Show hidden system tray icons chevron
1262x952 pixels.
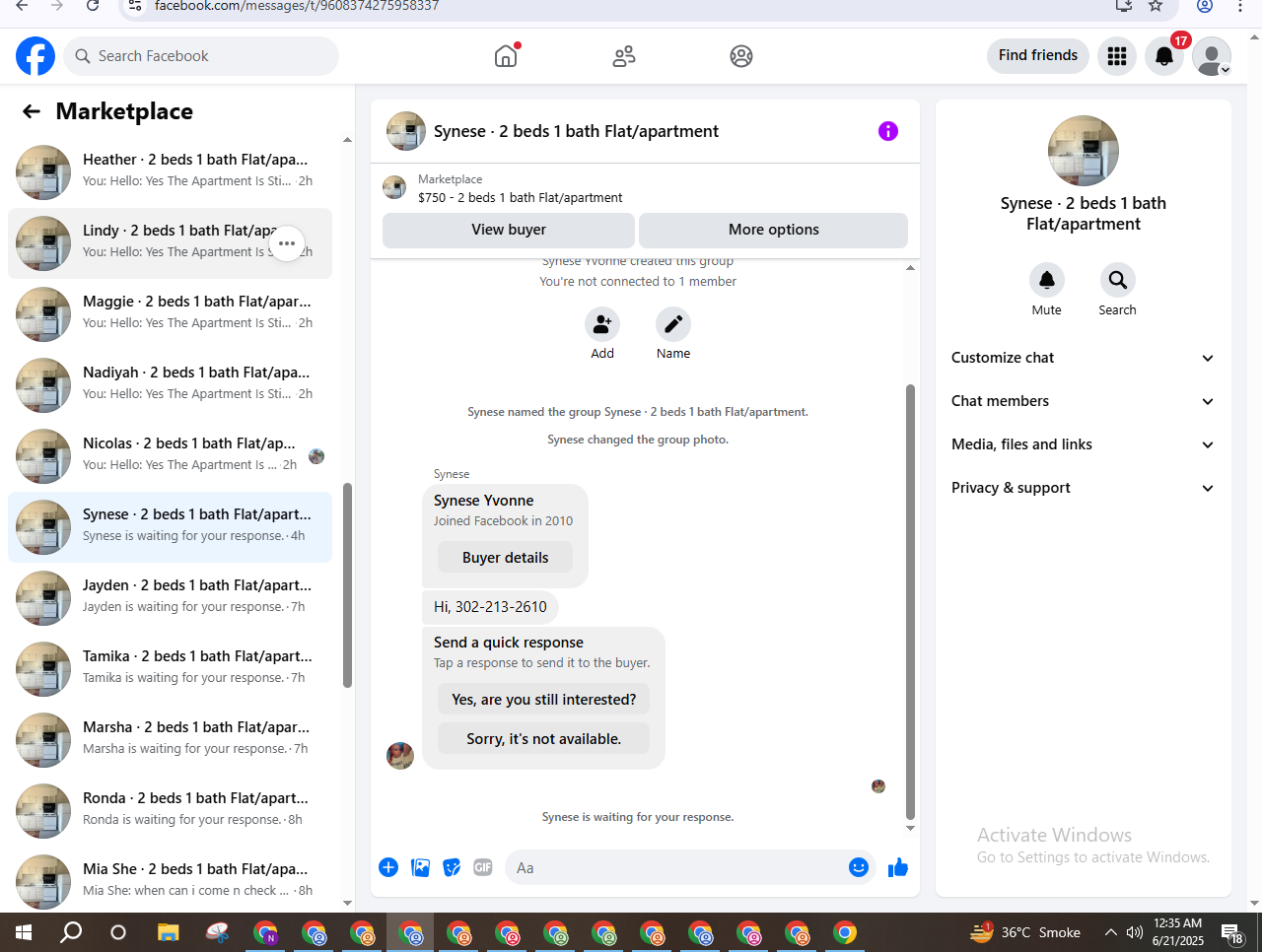pyautogui.click(x=1111, y=932)
